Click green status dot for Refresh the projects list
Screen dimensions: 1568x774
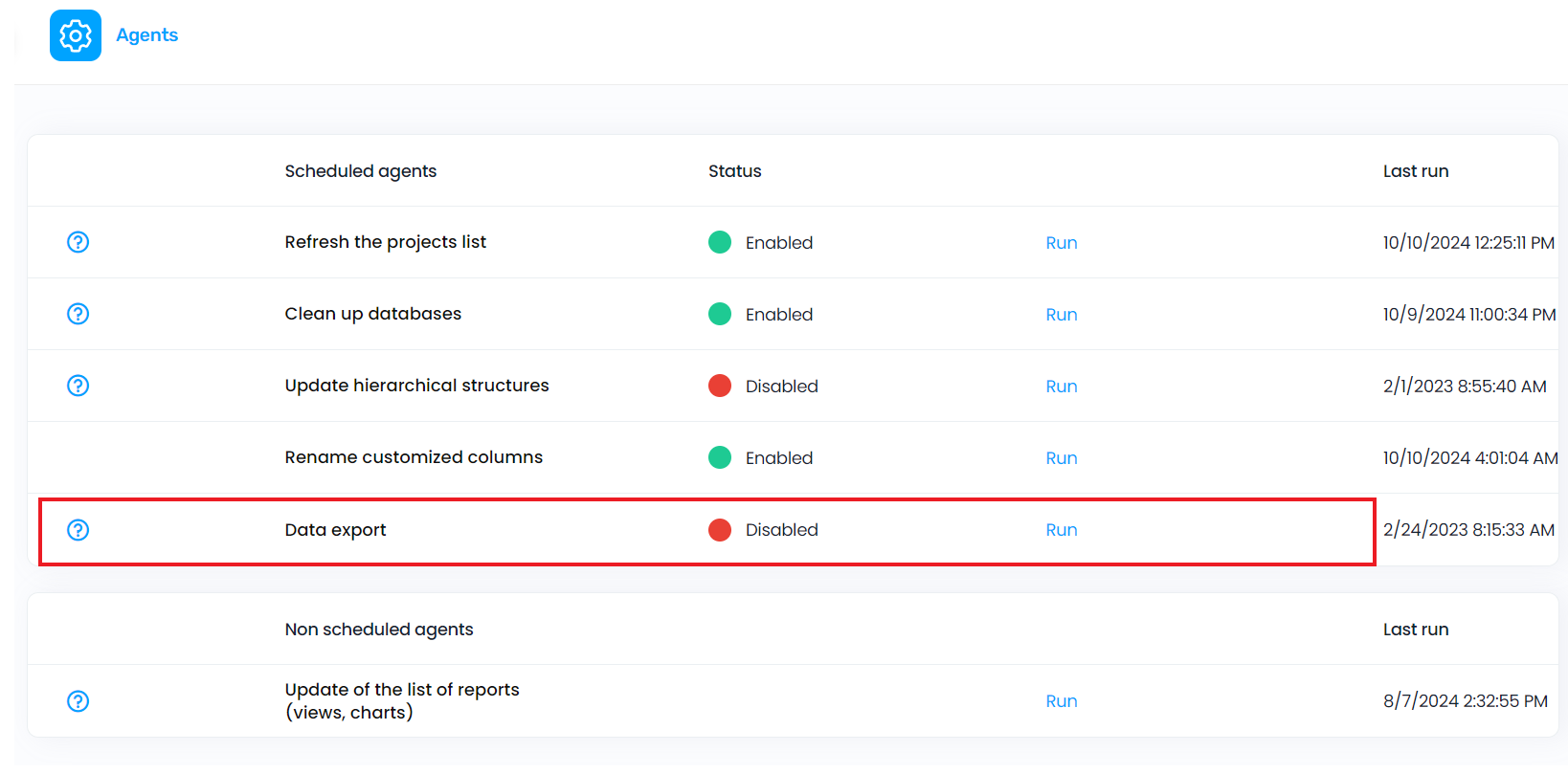coord(720,242)
